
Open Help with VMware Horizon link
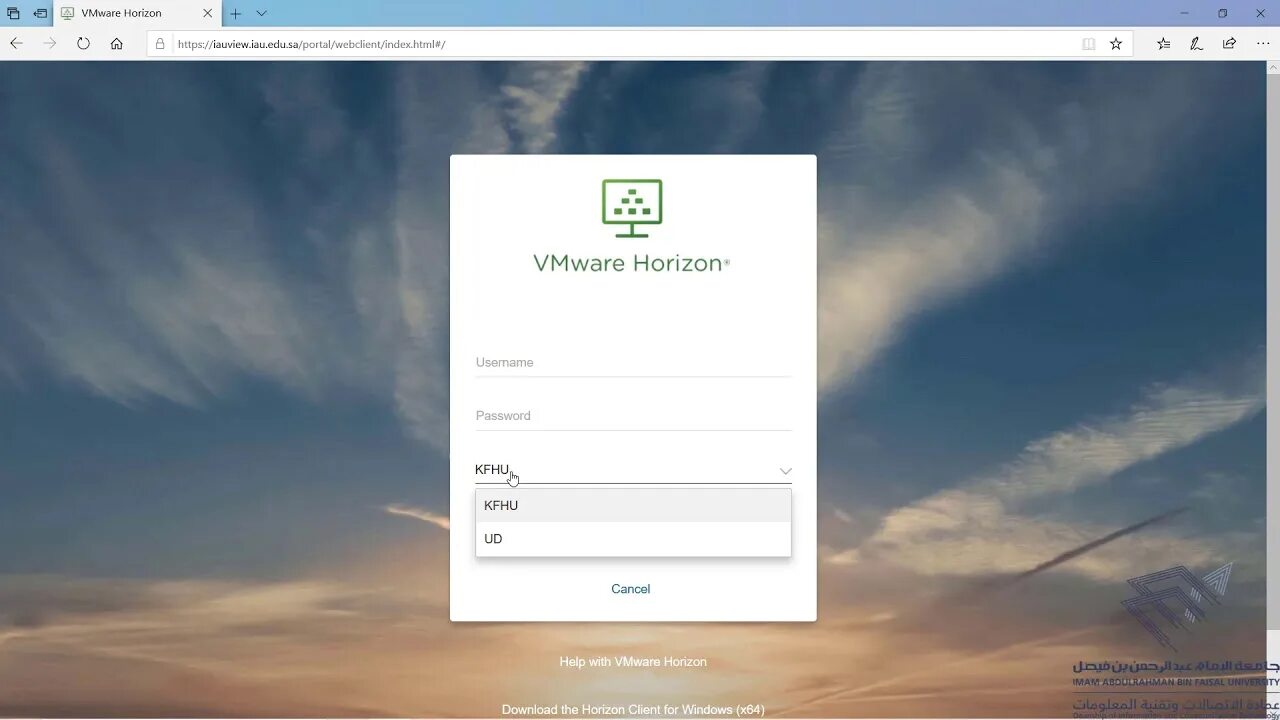tap(633, 661)
